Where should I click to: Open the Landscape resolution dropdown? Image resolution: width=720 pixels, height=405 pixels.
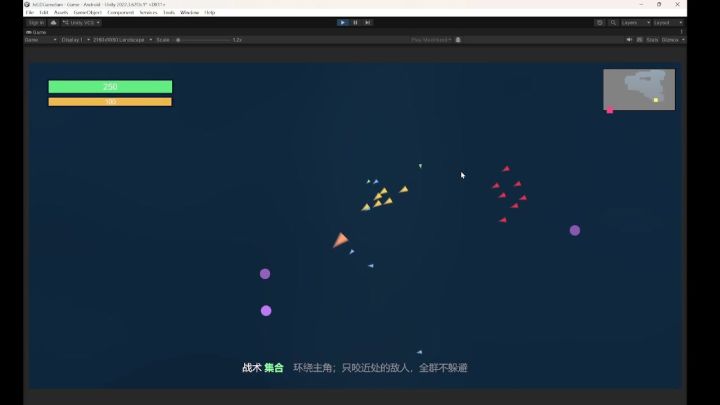pos(122,40)
